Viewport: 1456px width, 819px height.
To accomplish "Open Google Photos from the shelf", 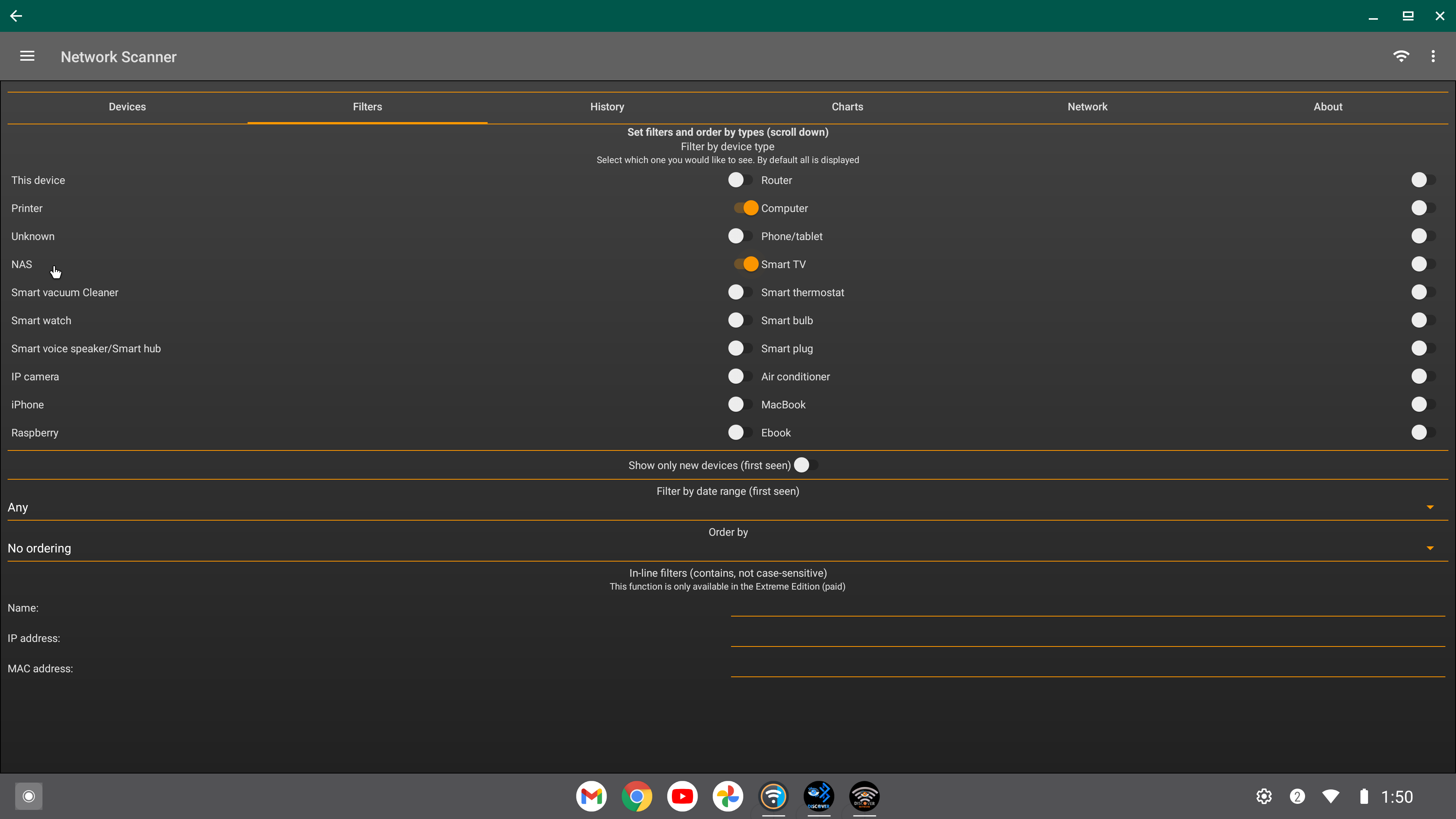I will pyautogui.click(x=728, y=796).
